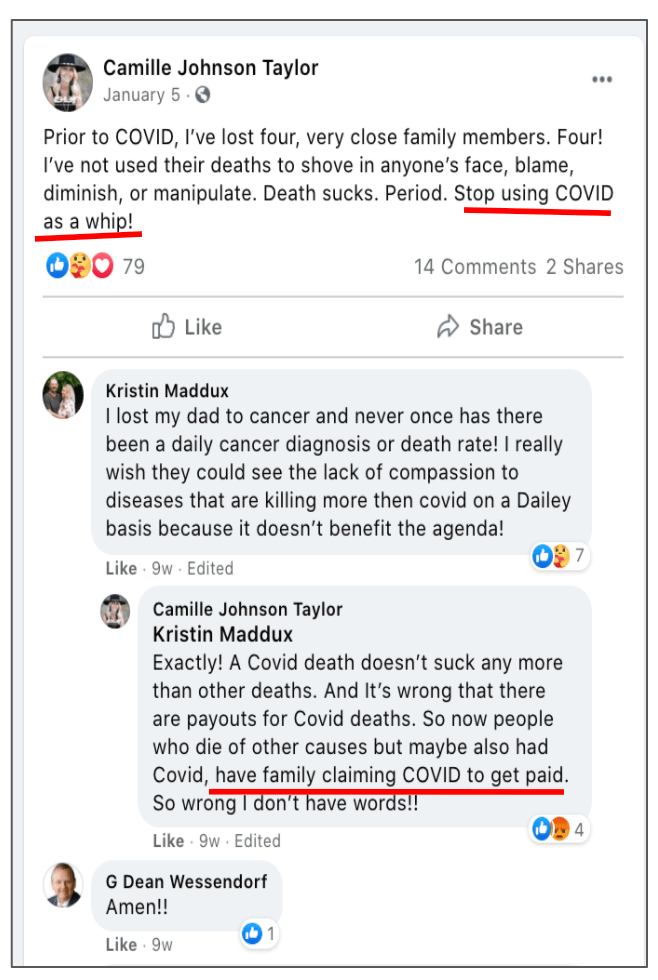Image resolution: width=658 pixels, height=980 pixels.
Task: Click Kristin Maddux commenter name link
Action: tap(166, 391)
